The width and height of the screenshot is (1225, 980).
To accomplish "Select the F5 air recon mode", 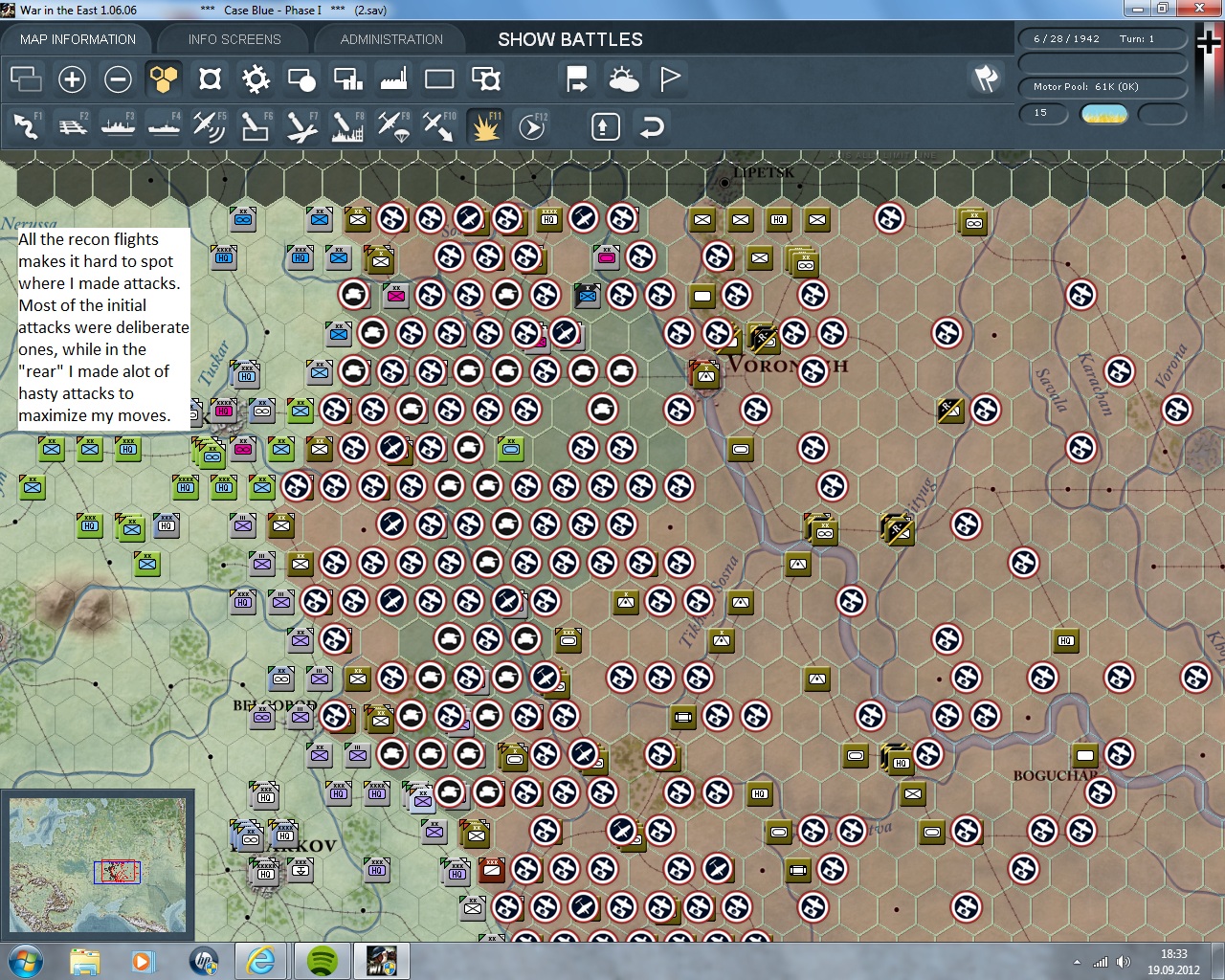I will pyautogui.click(x=210, y=126).
